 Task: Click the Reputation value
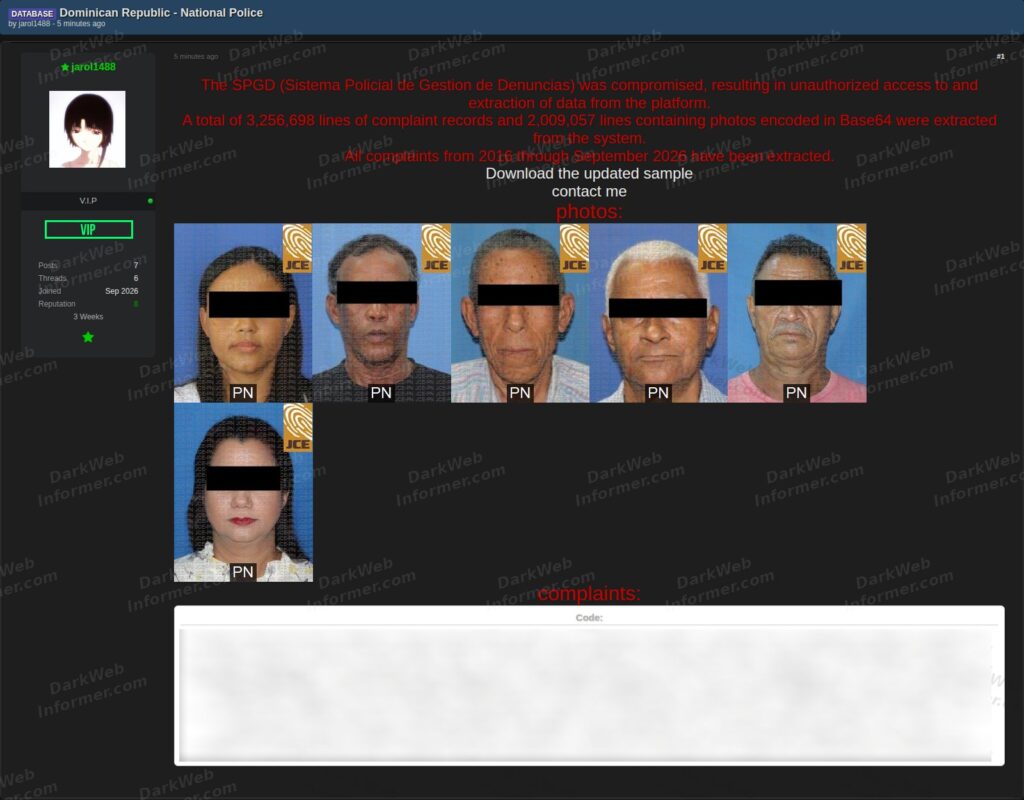136,304
